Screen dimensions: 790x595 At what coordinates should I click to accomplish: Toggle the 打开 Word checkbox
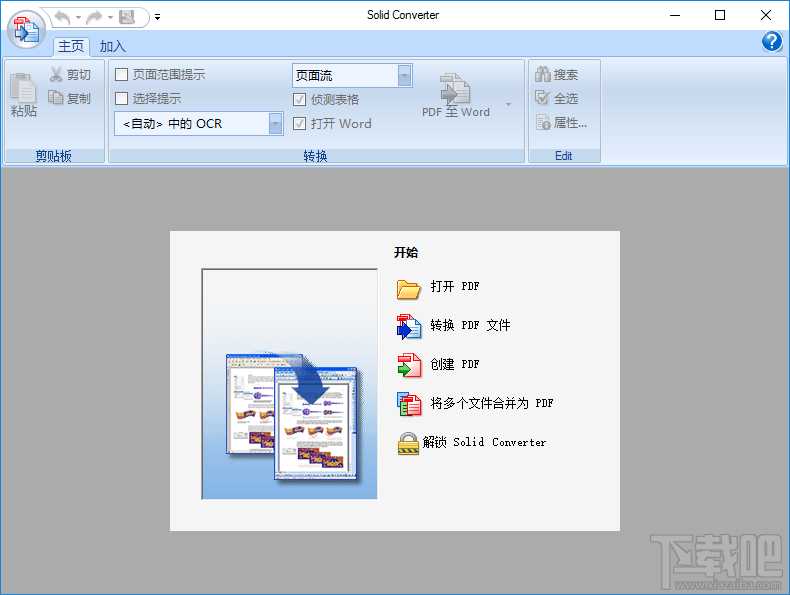[x=299, y=123]
